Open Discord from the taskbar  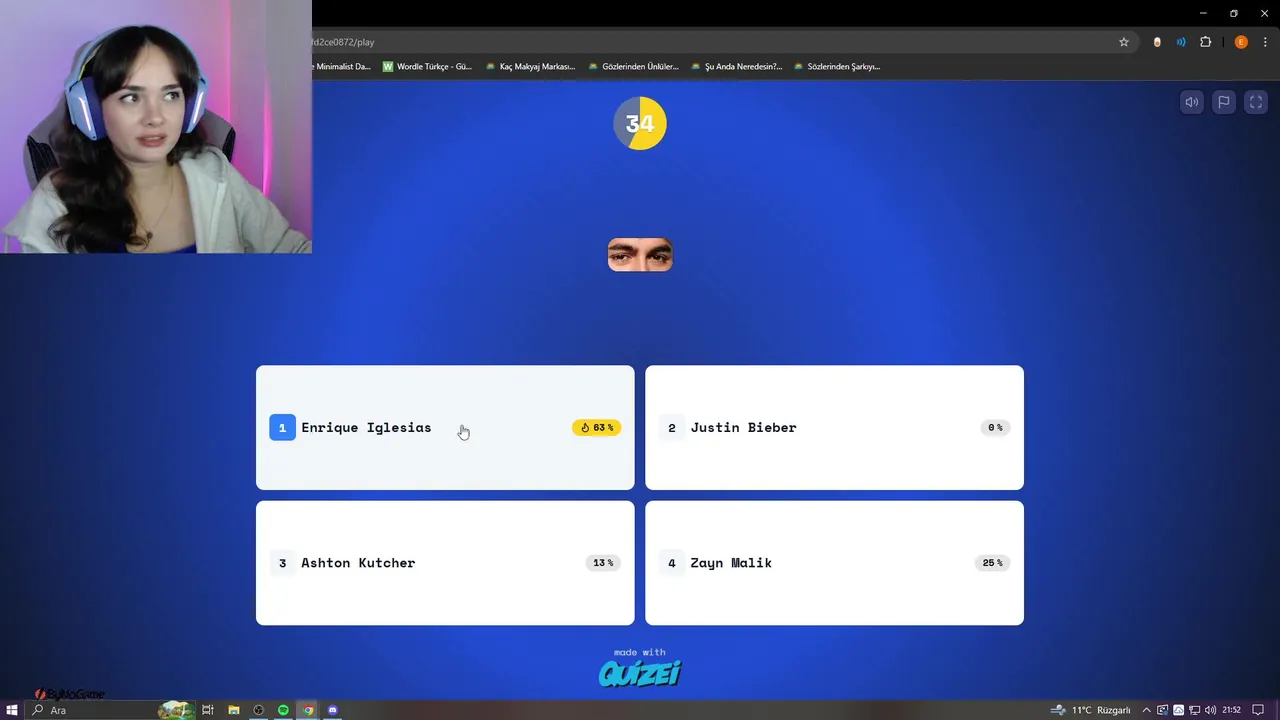point(333,710)
